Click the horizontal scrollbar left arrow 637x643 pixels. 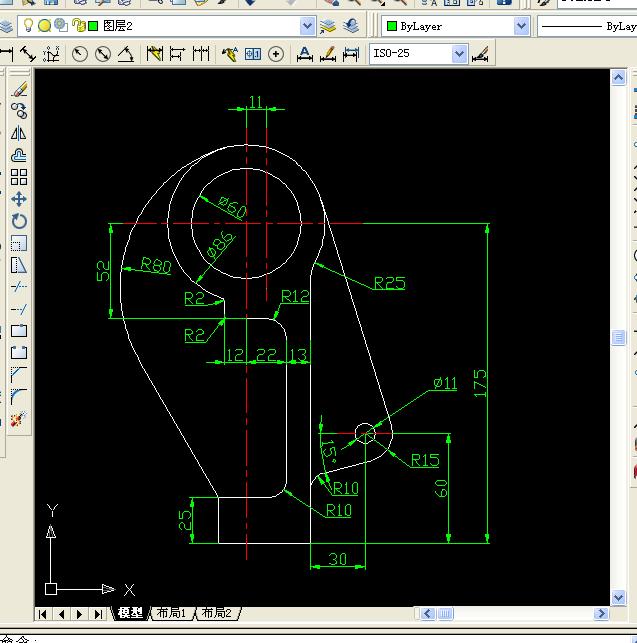tap(427, 613)
